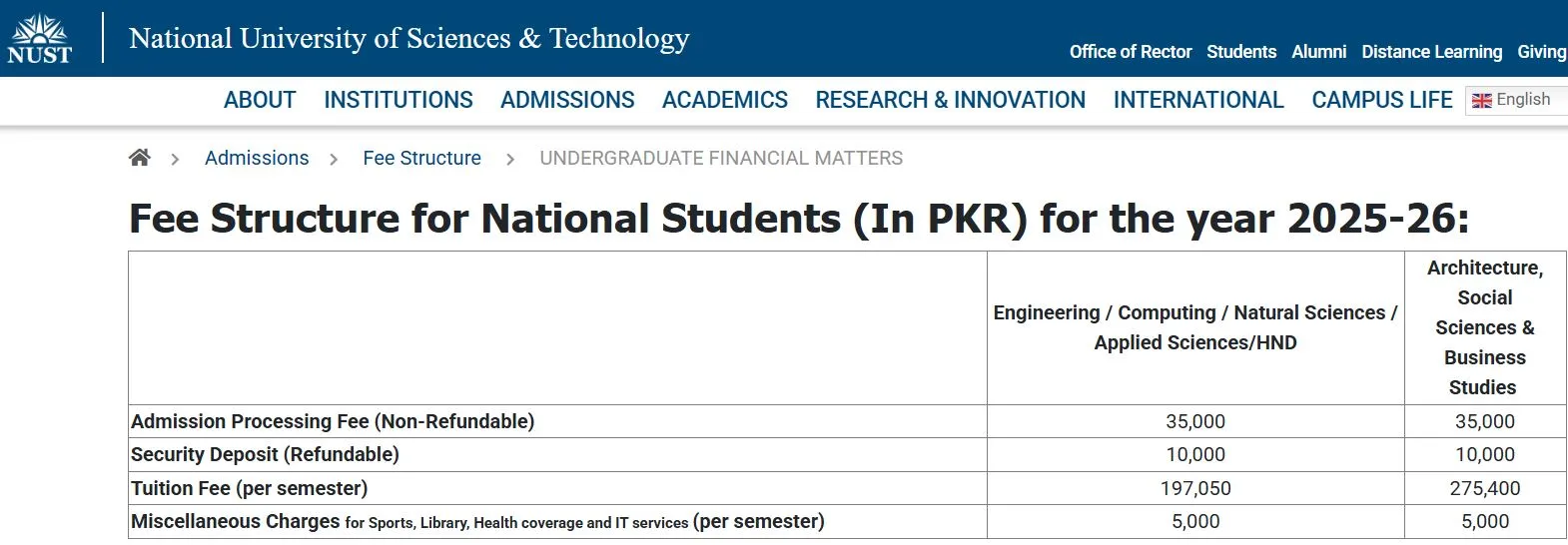The width and height of the screenshot is (1568, 545).
Task: Click the NUST logo
Action: click(x=40, y=39)
